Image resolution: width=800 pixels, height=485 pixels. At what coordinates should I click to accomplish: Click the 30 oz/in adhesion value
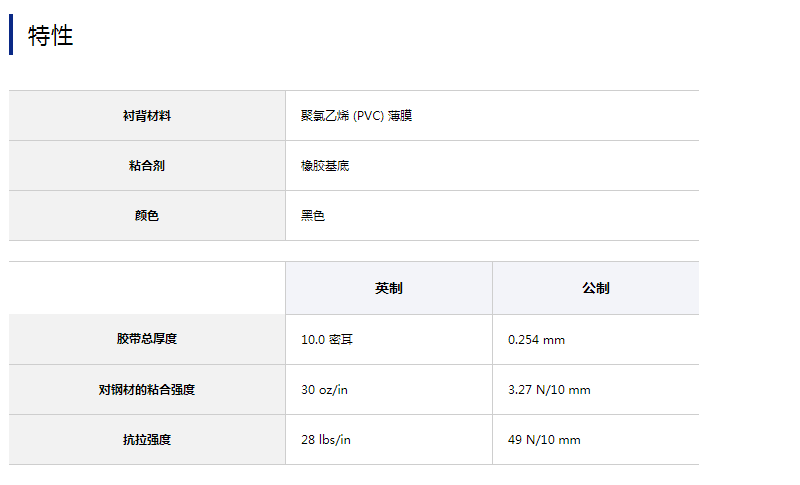(x=324, y=390)
